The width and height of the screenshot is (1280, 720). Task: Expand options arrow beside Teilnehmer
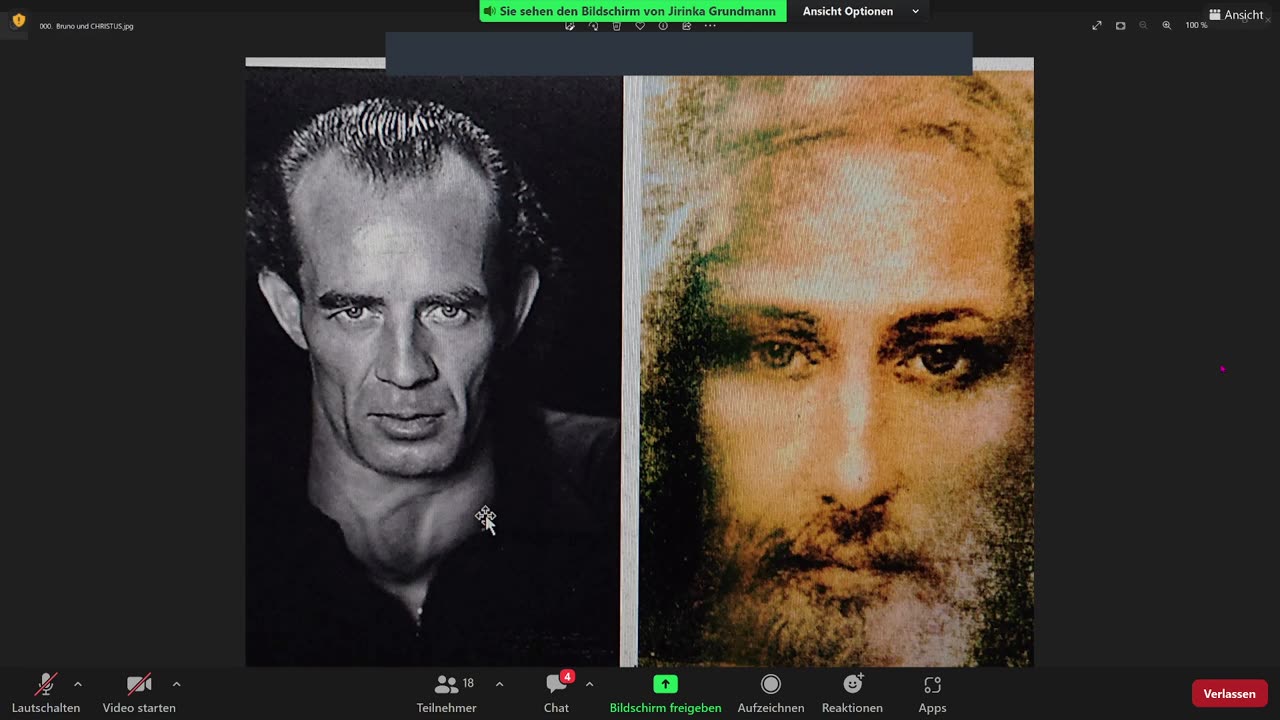499,684
